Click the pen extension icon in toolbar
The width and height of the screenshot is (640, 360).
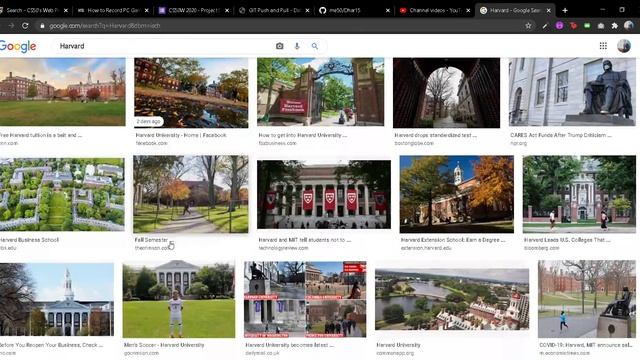coord(545,26)
